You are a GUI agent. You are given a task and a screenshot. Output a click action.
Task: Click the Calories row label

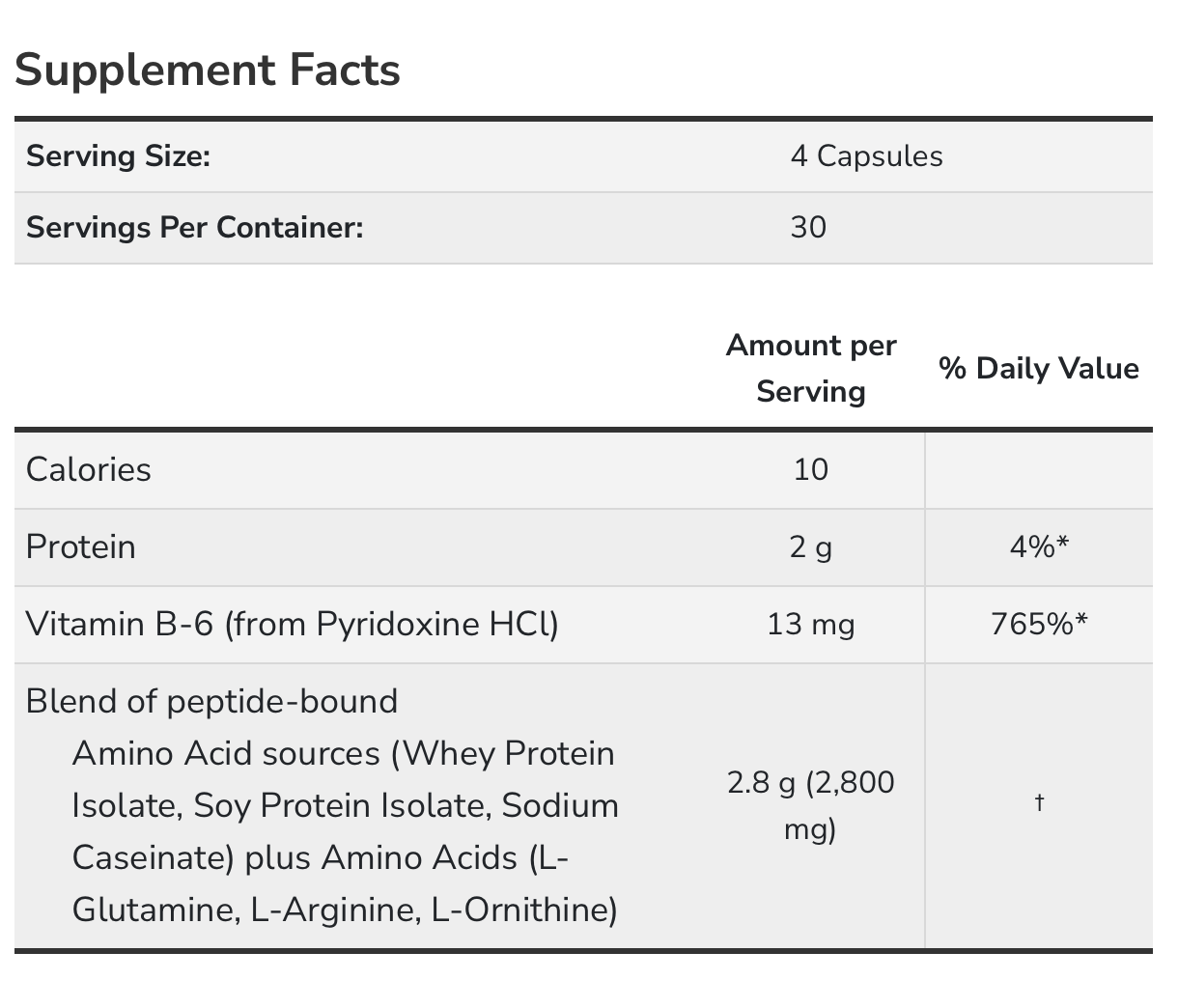(x=89, y=469)
